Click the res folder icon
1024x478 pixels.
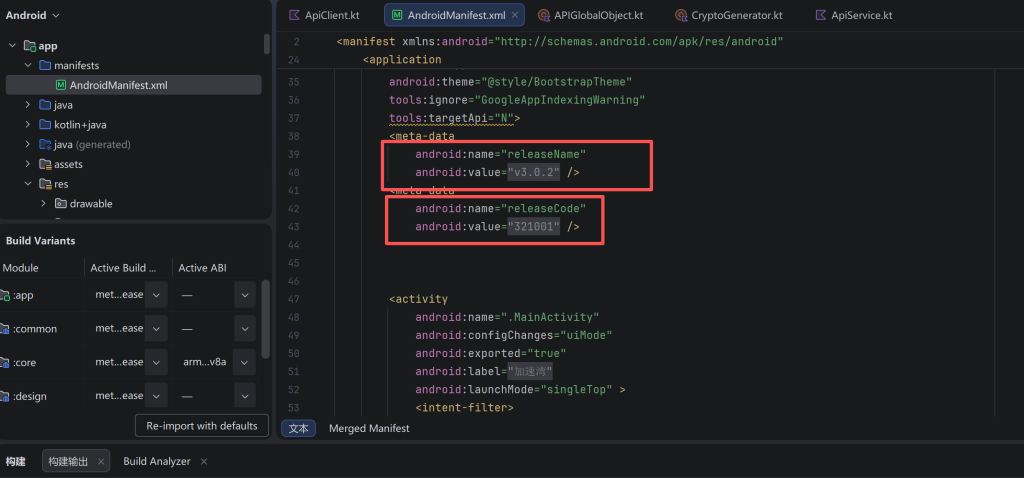click(x=45, y=184)
